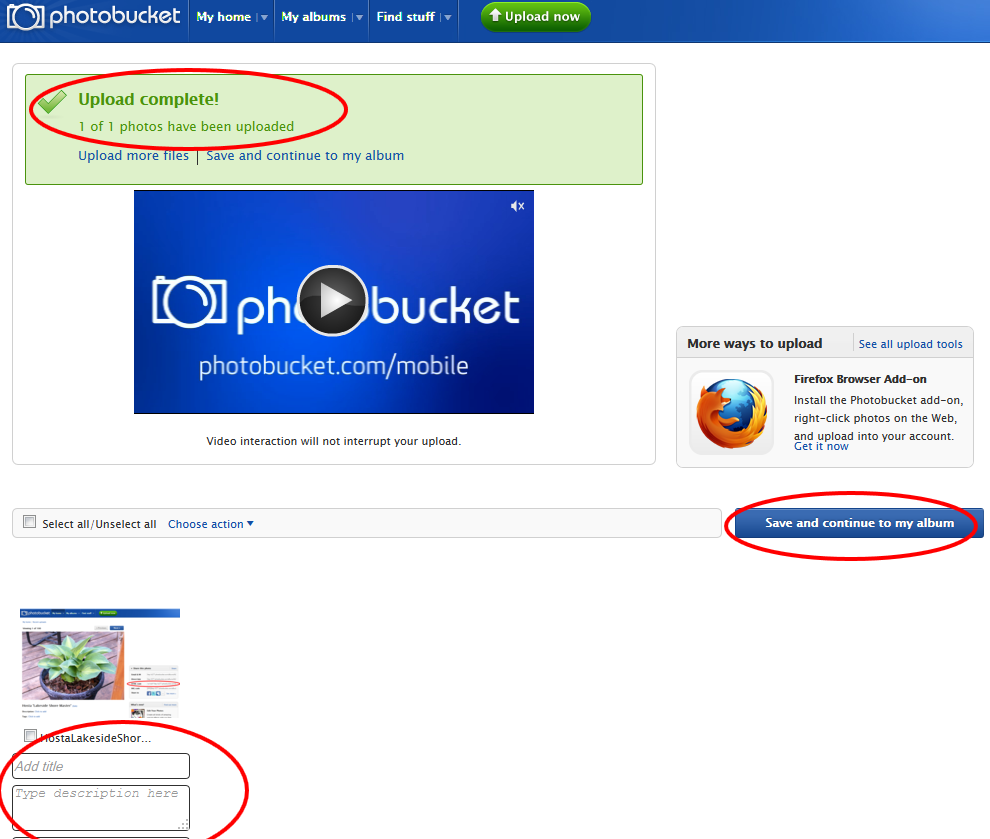The height and width of the screenshot is (839, 990).
Task: Click the blue Save and continue button
Action: click(x=859, y=523)
